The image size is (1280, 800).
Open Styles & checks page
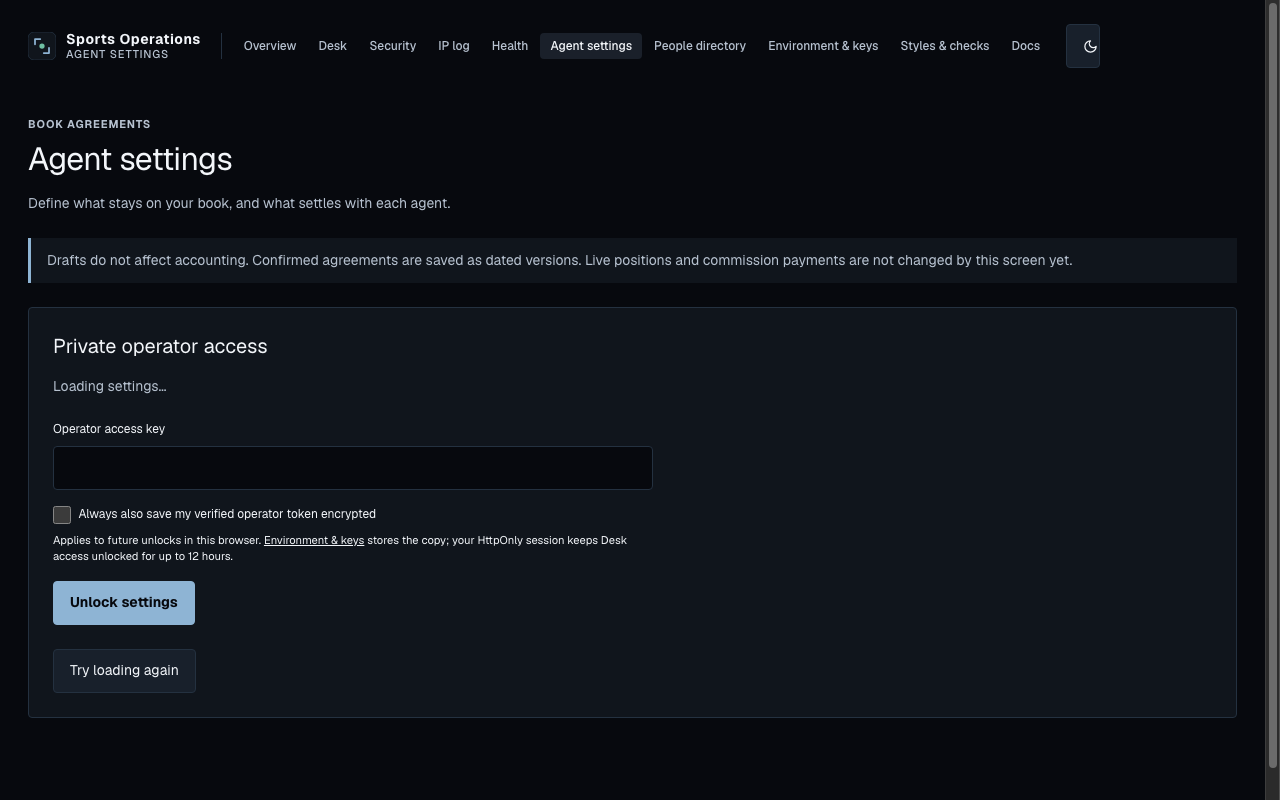pos(945,46)
